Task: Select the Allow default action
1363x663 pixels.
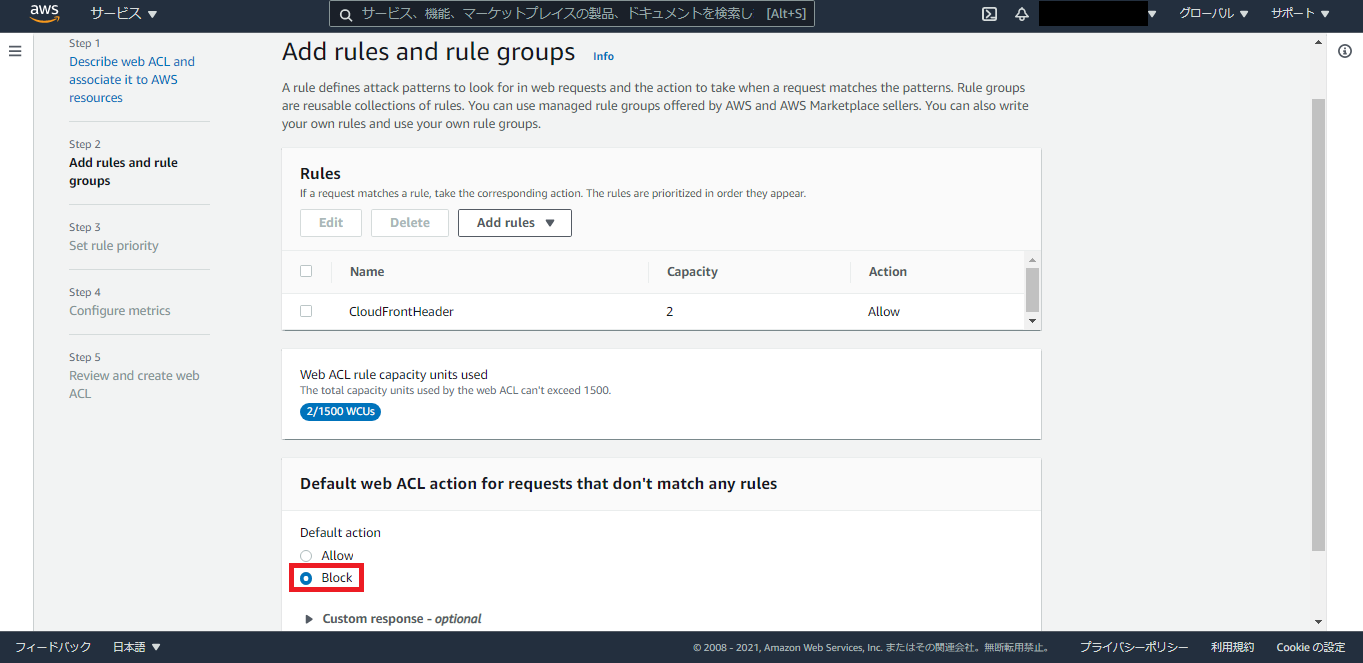Action: [306, 556]
